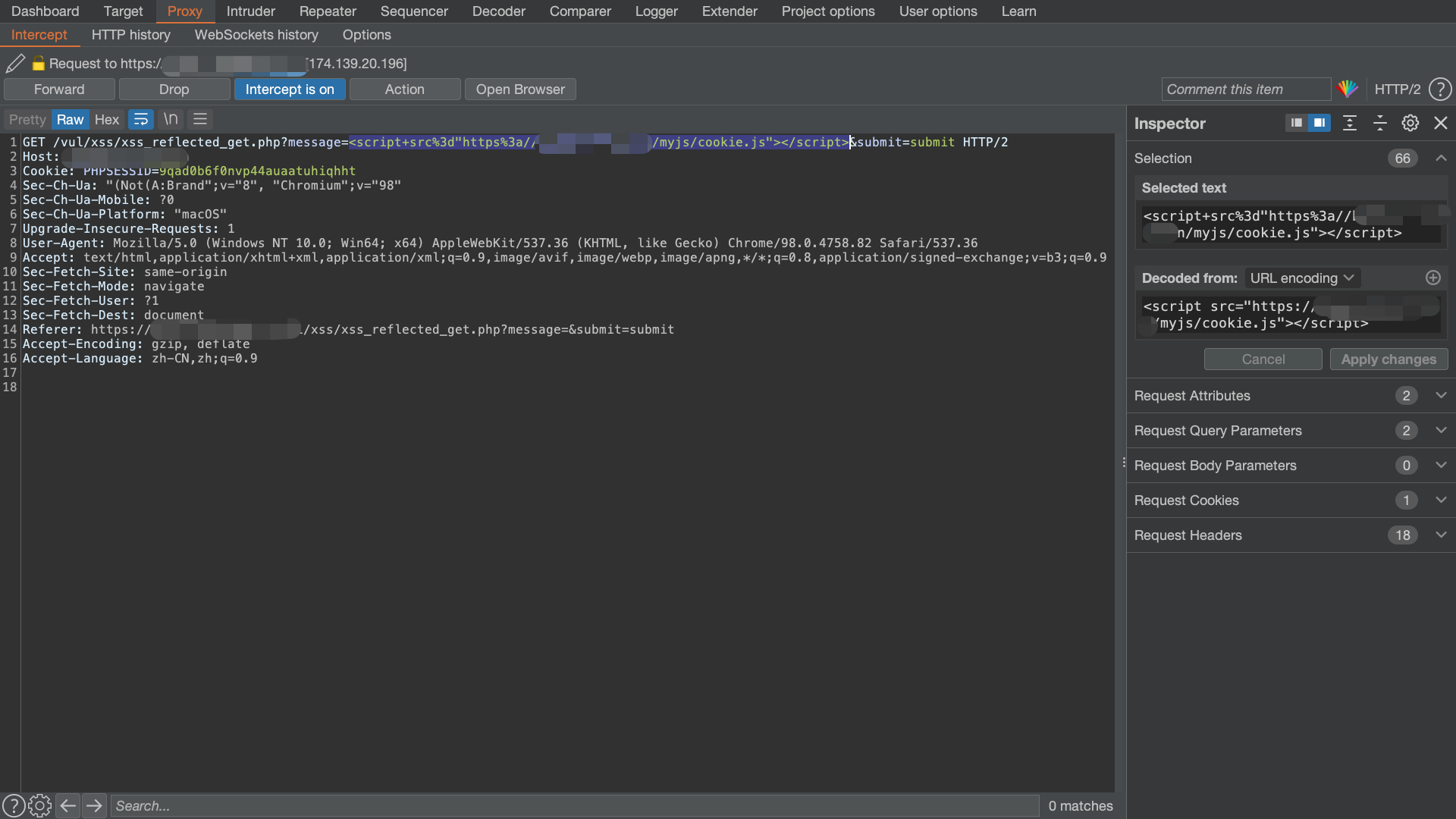Open the proxy Options sub-tab
This screenshot has height=819, width=1456.
[367, 35]
